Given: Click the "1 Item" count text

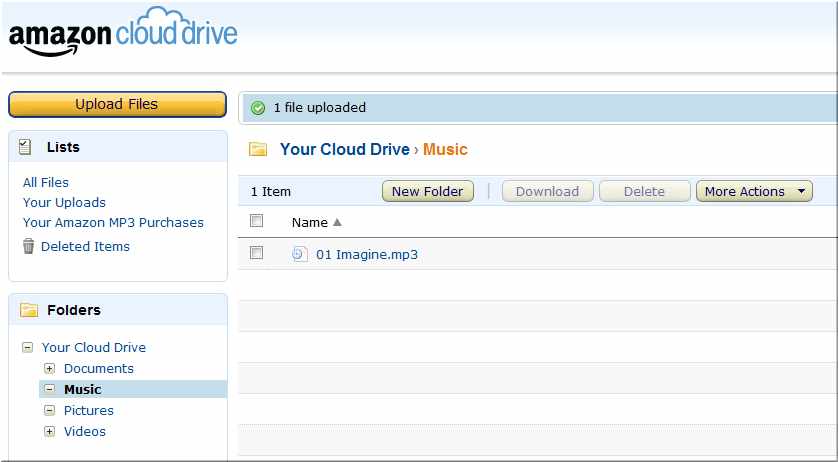Looking at the screenshot, I should 271,191.
